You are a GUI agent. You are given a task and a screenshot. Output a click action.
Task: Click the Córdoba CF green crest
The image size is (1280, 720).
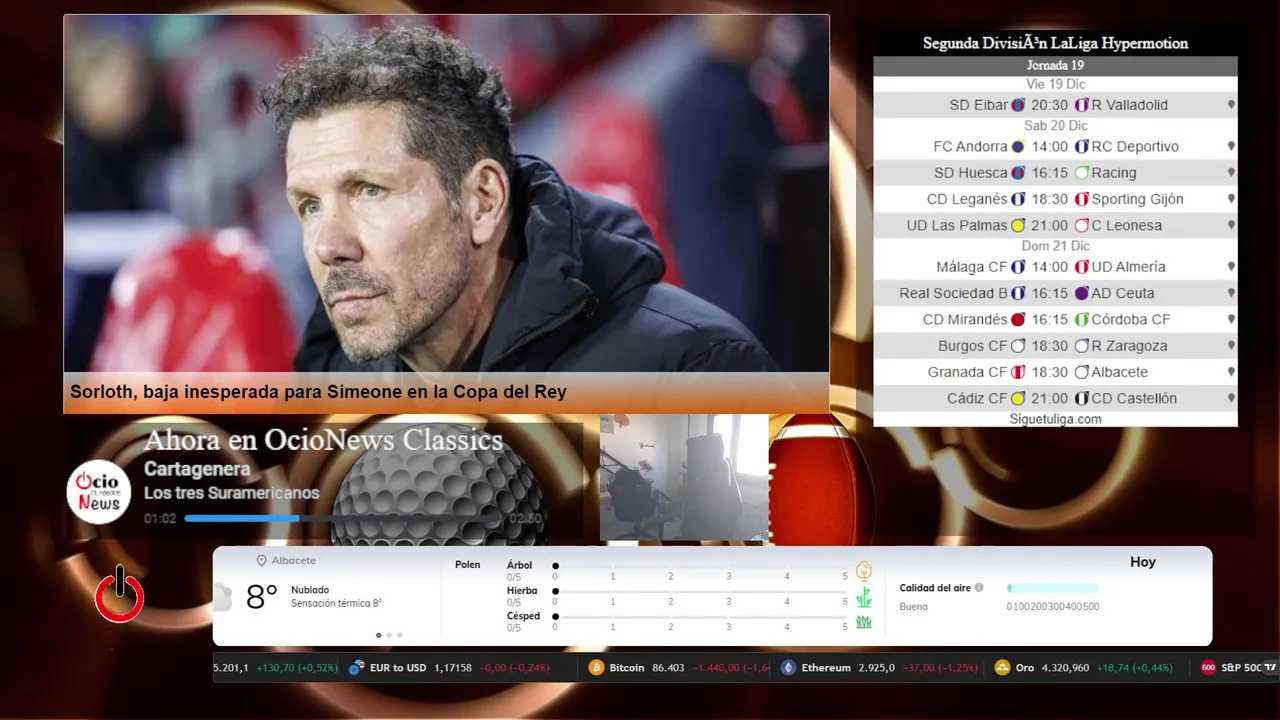pyautogui.click(x=1081, y=320)
